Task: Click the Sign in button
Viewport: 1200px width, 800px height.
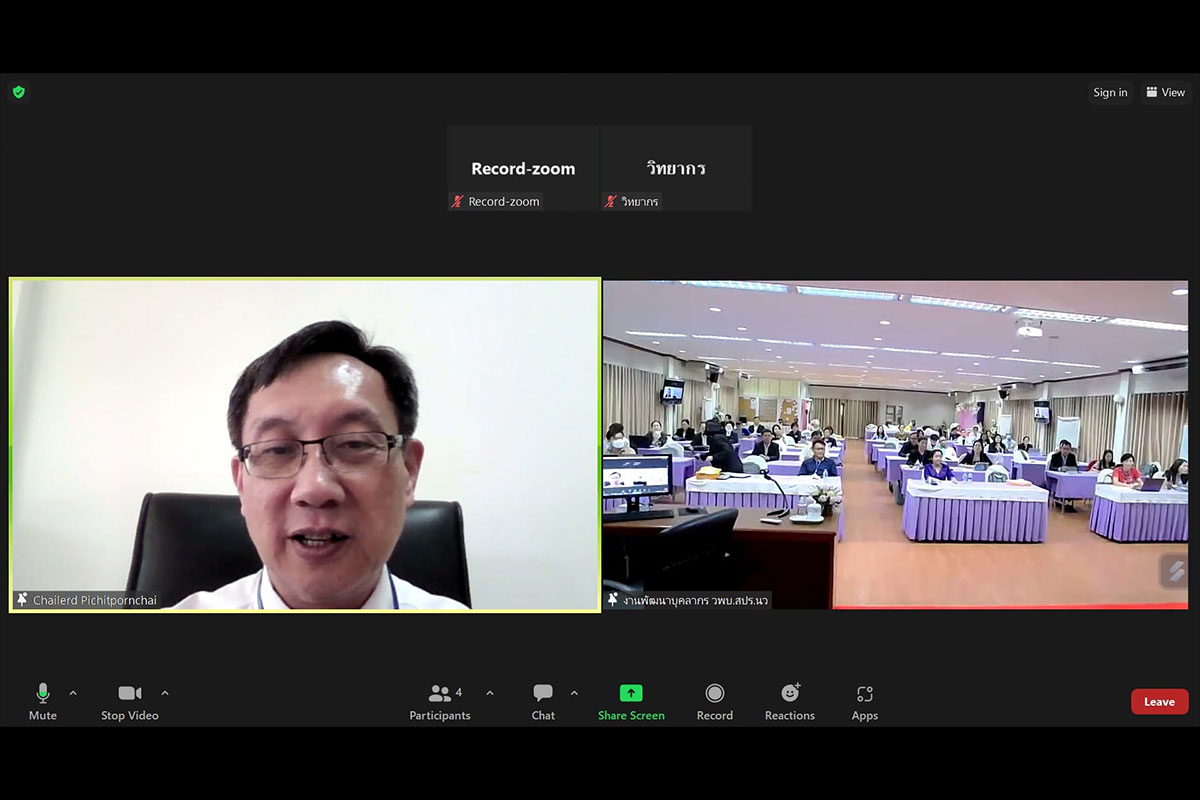Action: [x=1110, y=93]
